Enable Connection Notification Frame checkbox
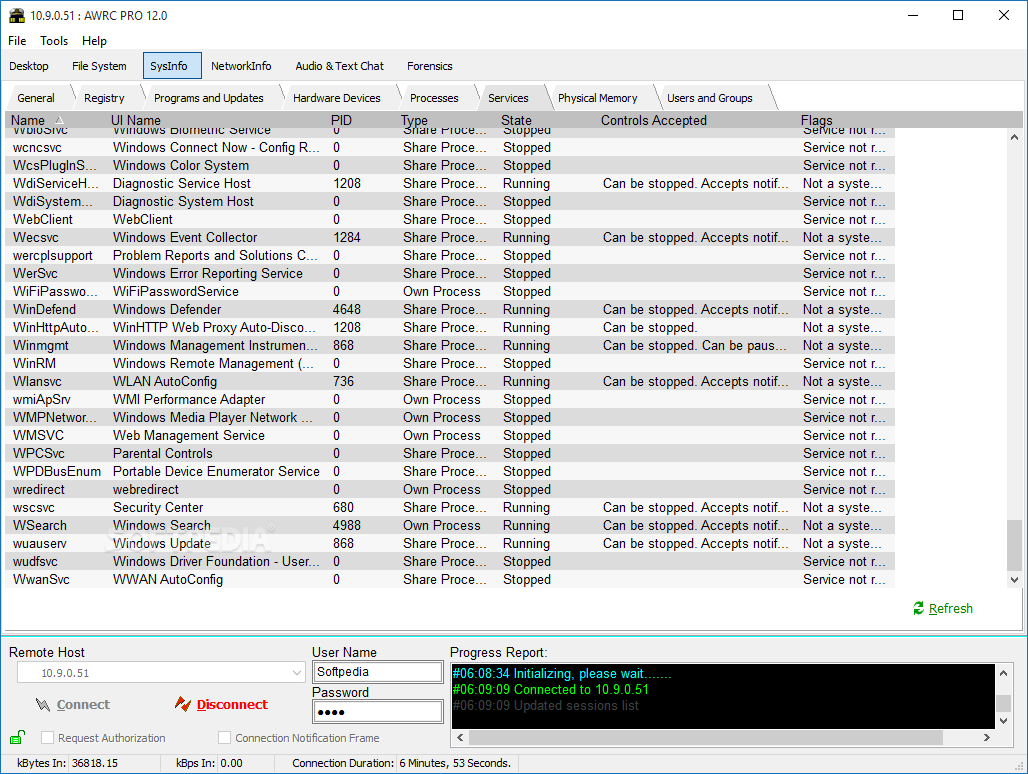The width and height of the screenshot is (1028, 774). [x=224, y=738]
